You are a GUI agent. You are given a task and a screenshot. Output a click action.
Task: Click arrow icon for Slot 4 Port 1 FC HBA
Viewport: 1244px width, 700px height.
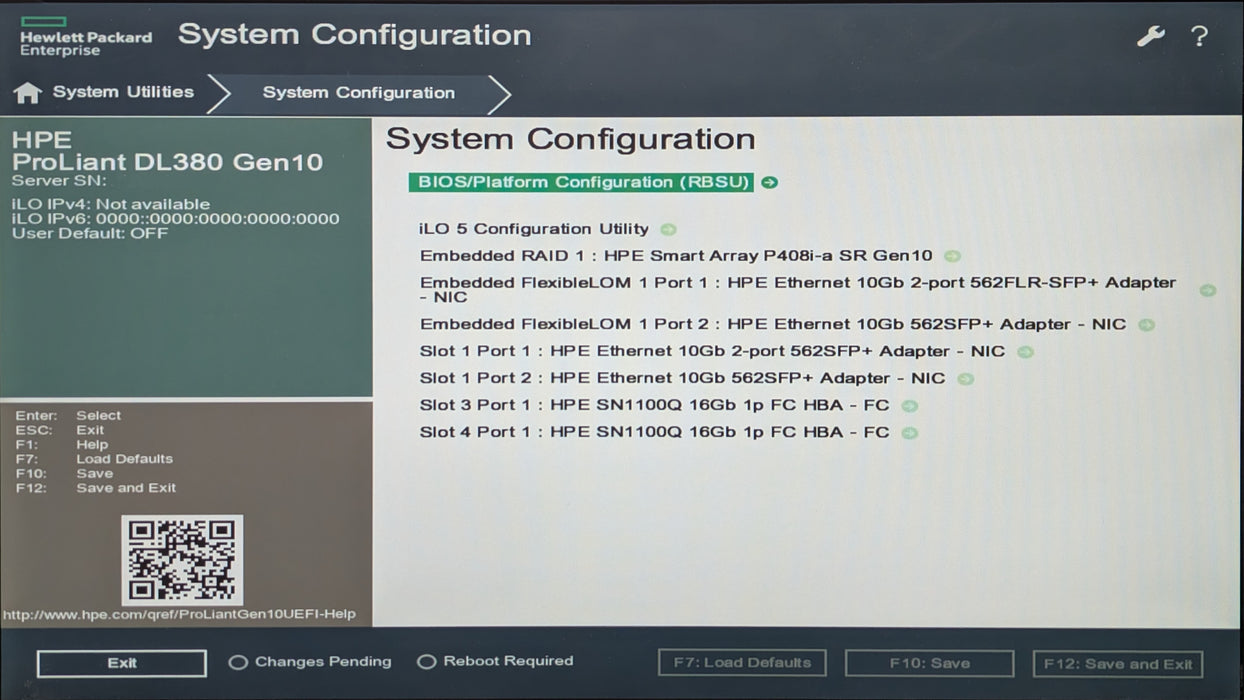click(x=909, y=433)
